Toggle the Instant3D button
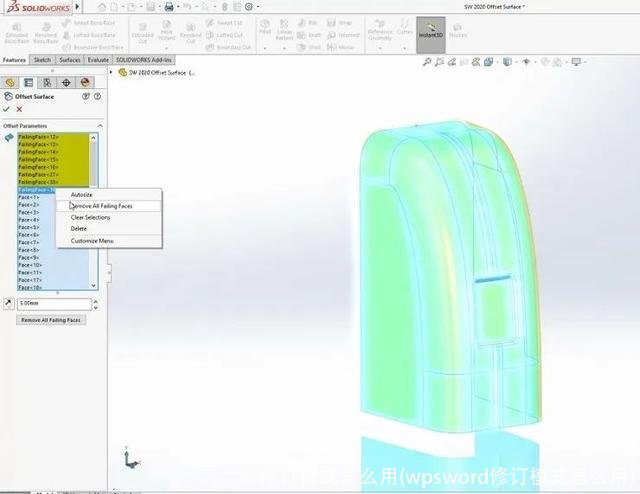The width and height of the screenshot is (640, 494). click(431, 30)
